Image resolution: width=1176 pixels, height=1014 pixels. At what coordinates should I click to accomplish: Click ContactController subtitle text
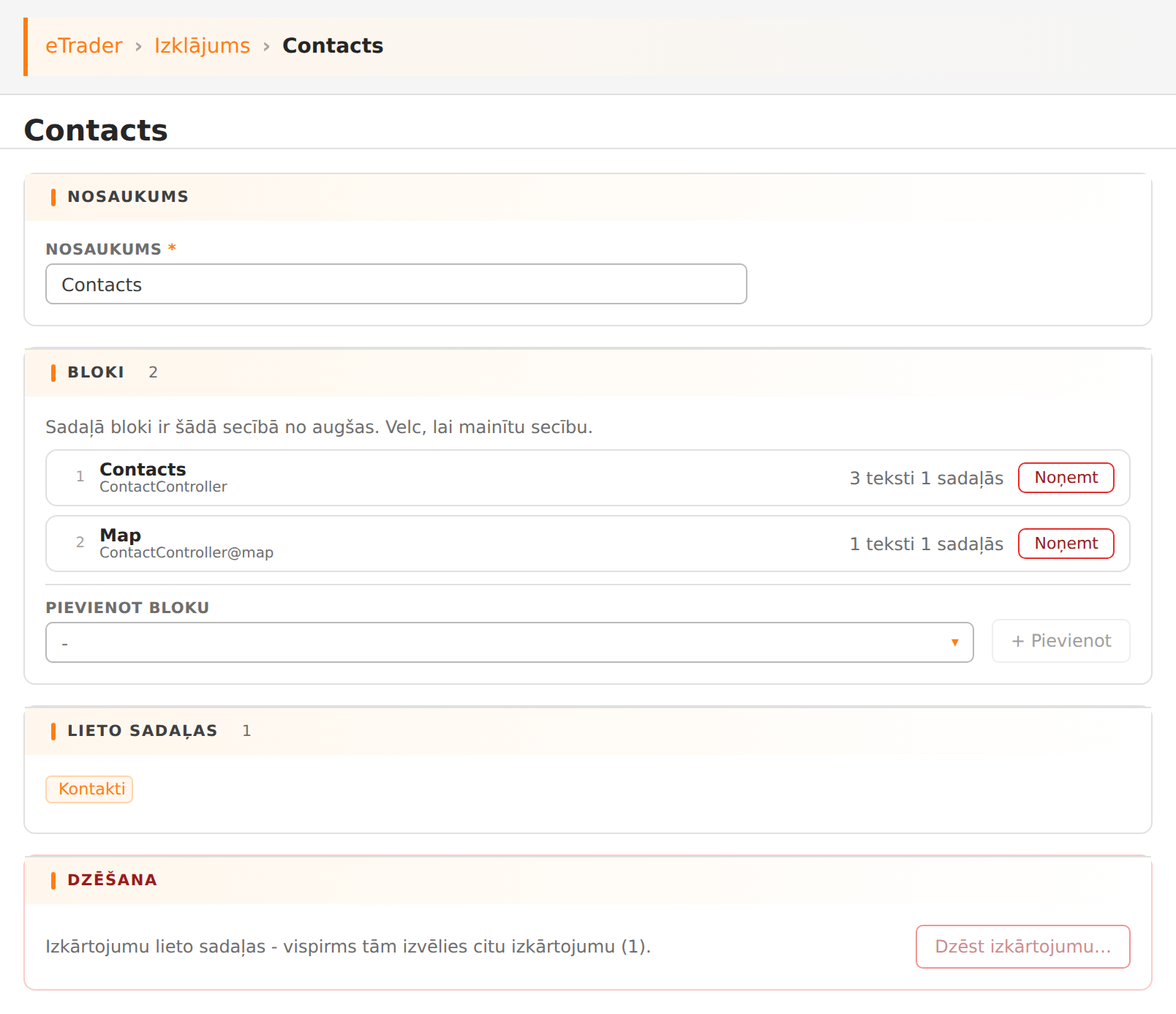click(x=163, y=487)
